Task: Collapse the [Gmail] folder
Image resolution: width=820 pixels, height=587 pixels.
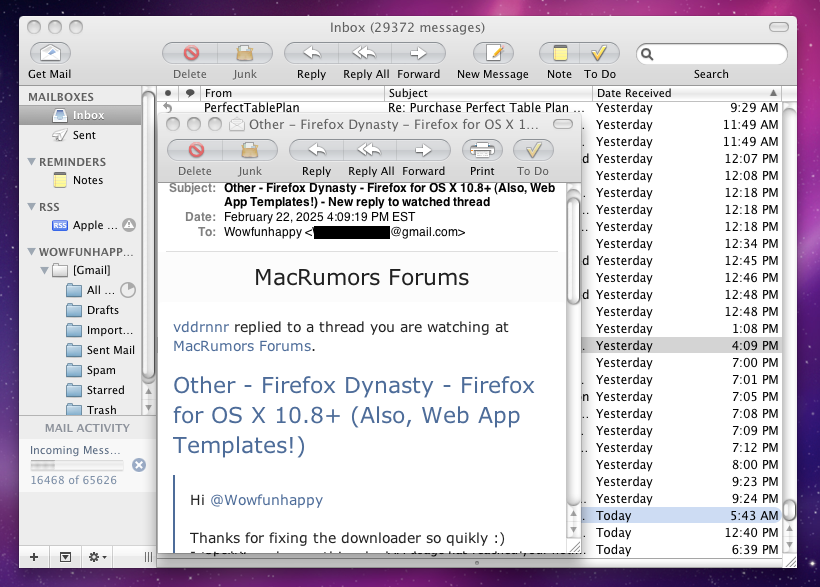Action: [44, 270]
